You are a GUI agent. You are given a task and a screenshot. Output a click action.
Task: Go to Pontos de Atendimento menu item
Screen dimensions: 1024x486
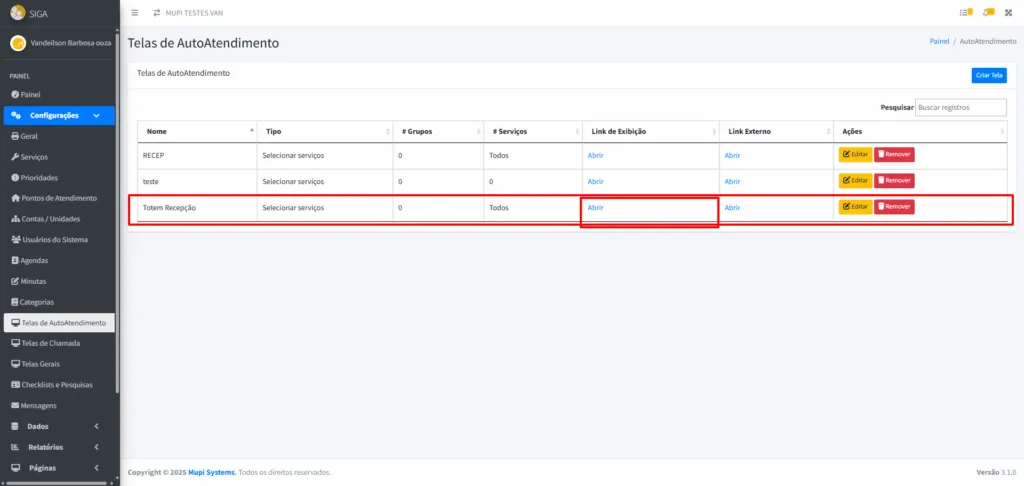[59, 198]
